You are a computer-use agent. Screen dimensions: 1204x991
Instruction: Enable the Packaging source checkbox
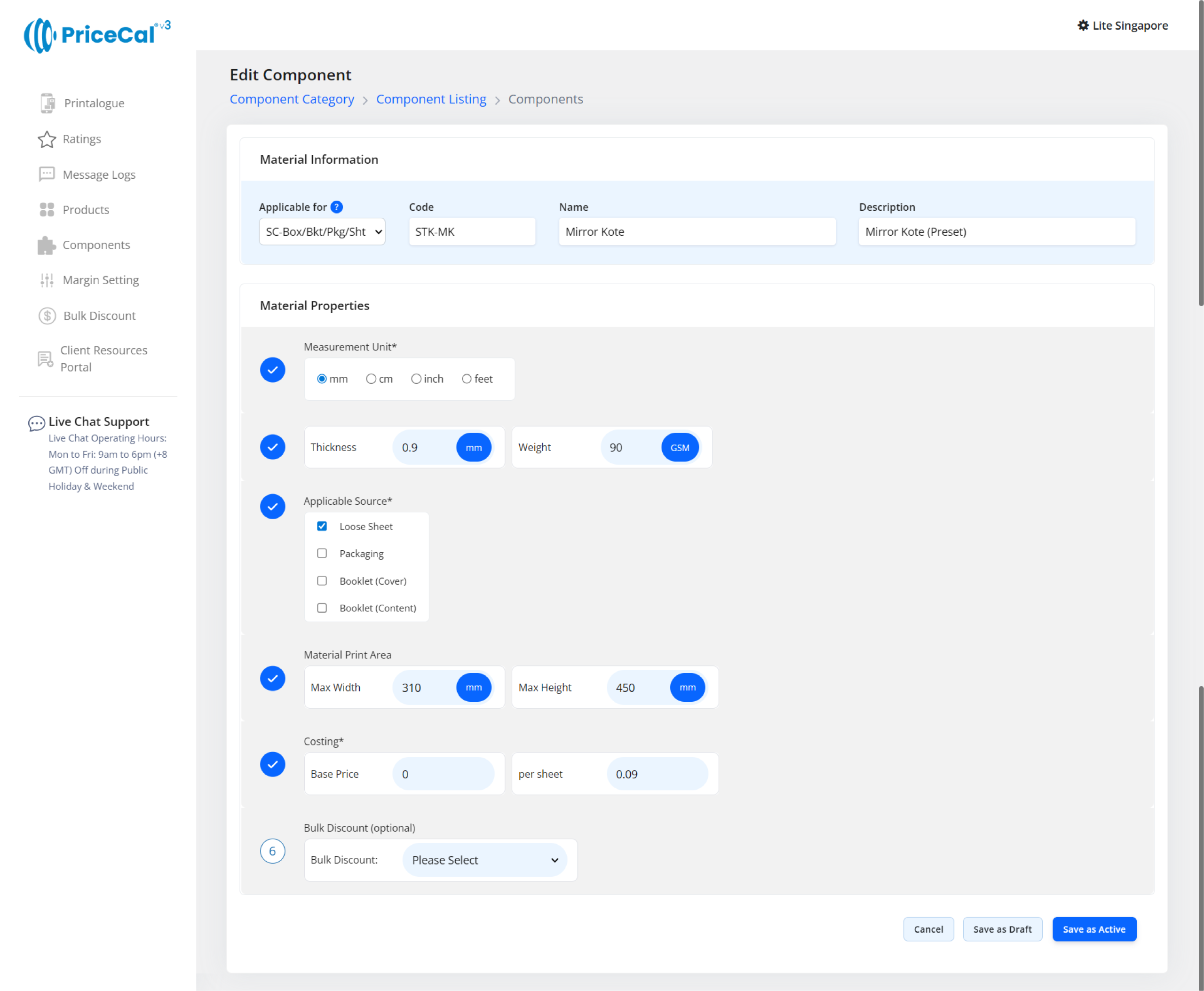click(x=322, y=553)
